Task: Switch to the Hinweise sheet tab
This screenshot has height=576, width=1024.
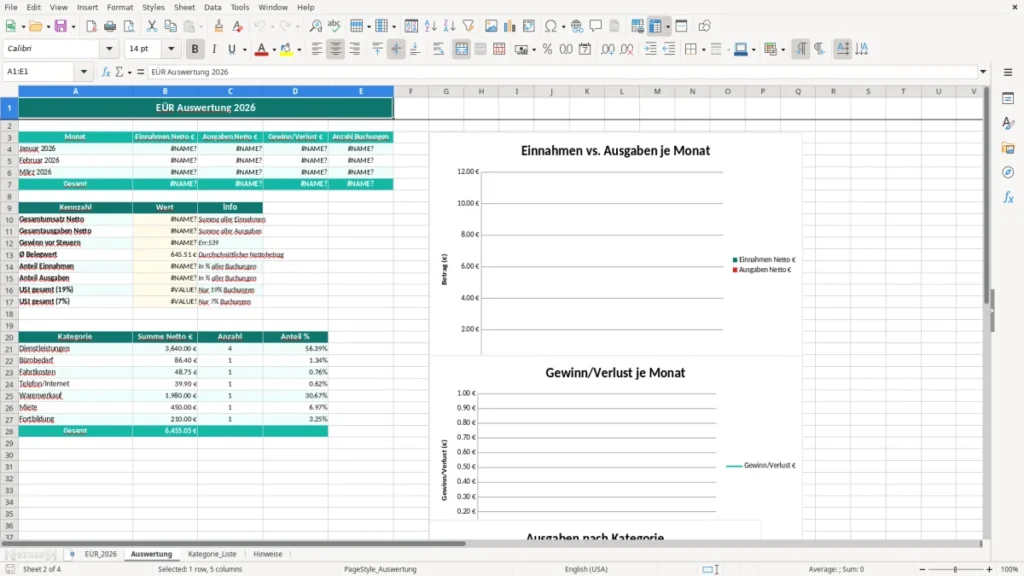Action: click(268, 554)
